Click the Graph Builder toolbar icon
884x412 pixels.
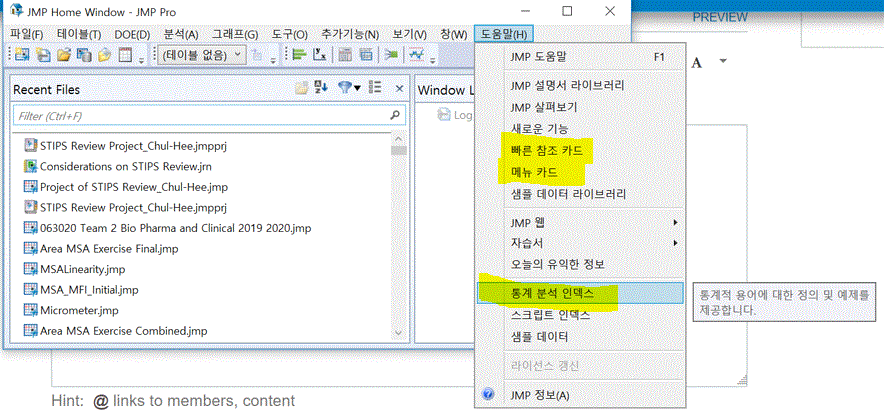[367, 55]
